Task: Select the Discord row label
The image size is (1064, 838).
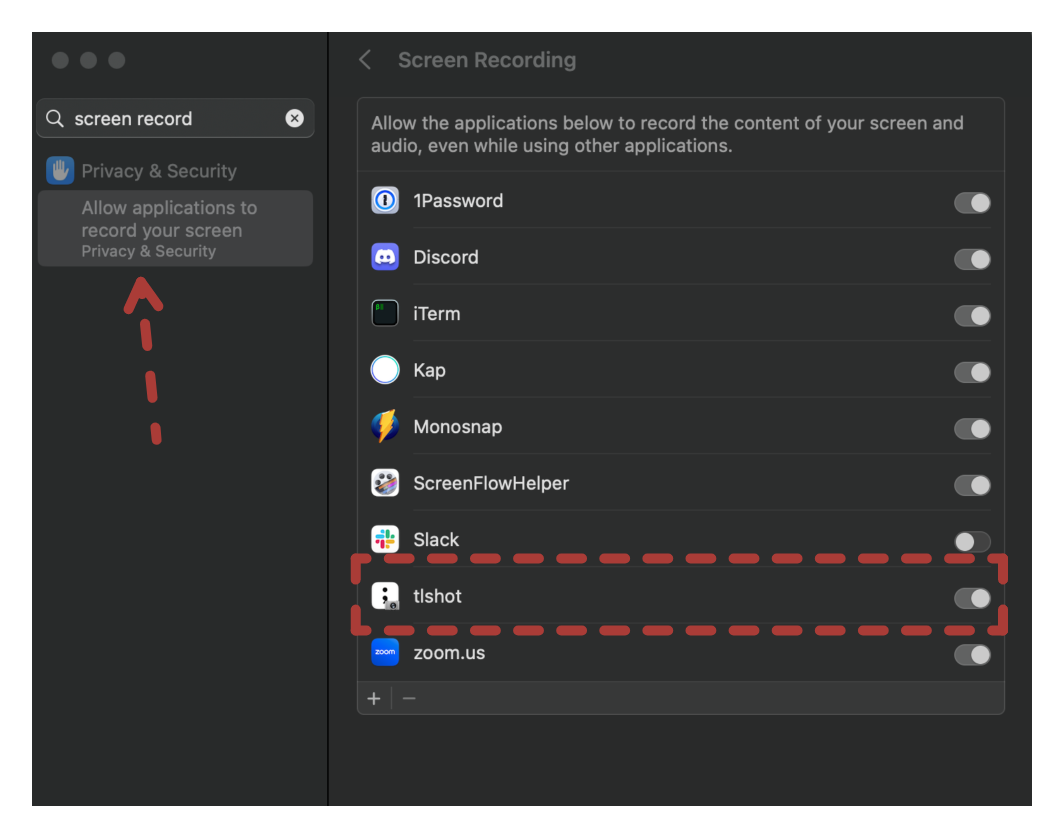Action: coord(446,257)
